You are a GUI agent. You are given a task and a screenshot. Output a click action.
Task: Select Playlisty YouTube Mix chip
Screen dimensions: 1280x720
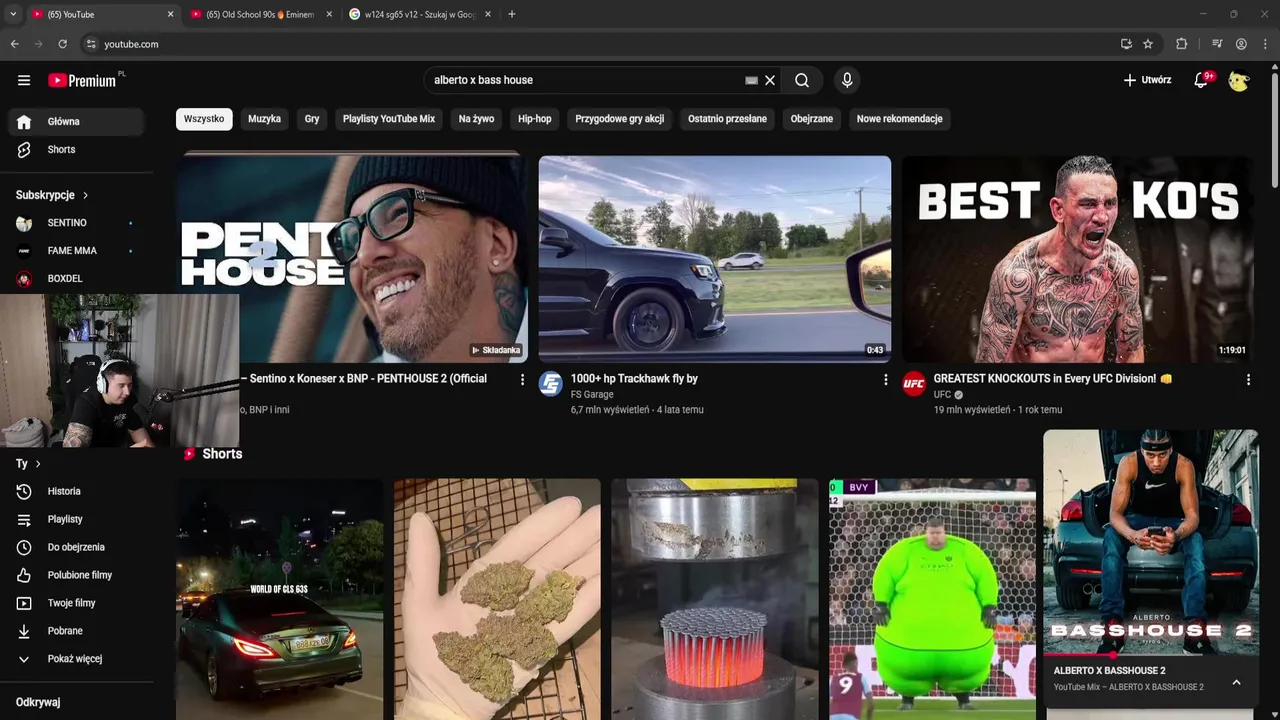(389, 119)
